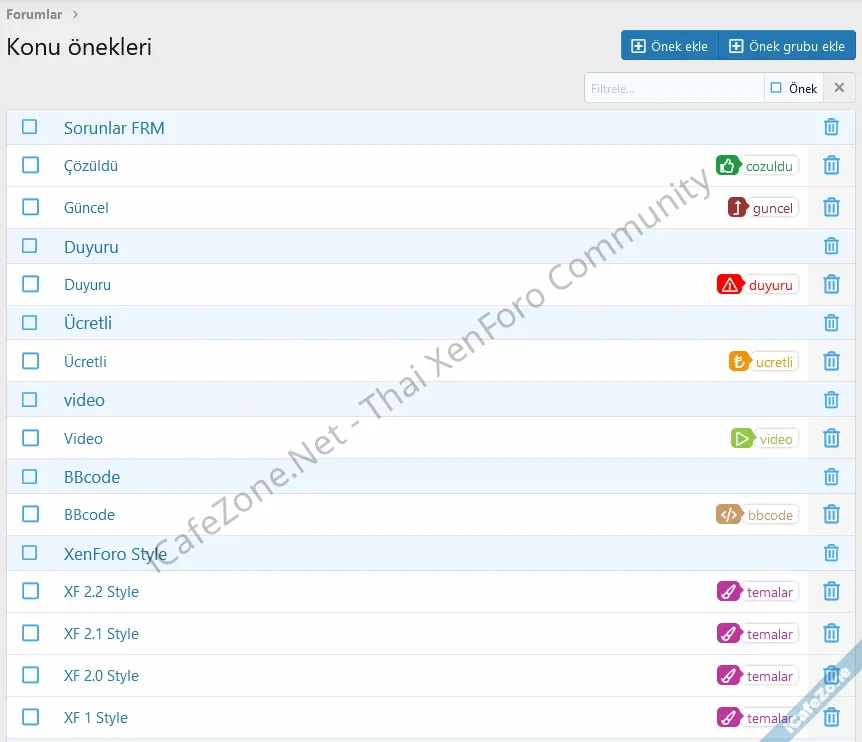Click the Önek ekle button
This screenshot has width=862, height=742.
coord(668,45)
